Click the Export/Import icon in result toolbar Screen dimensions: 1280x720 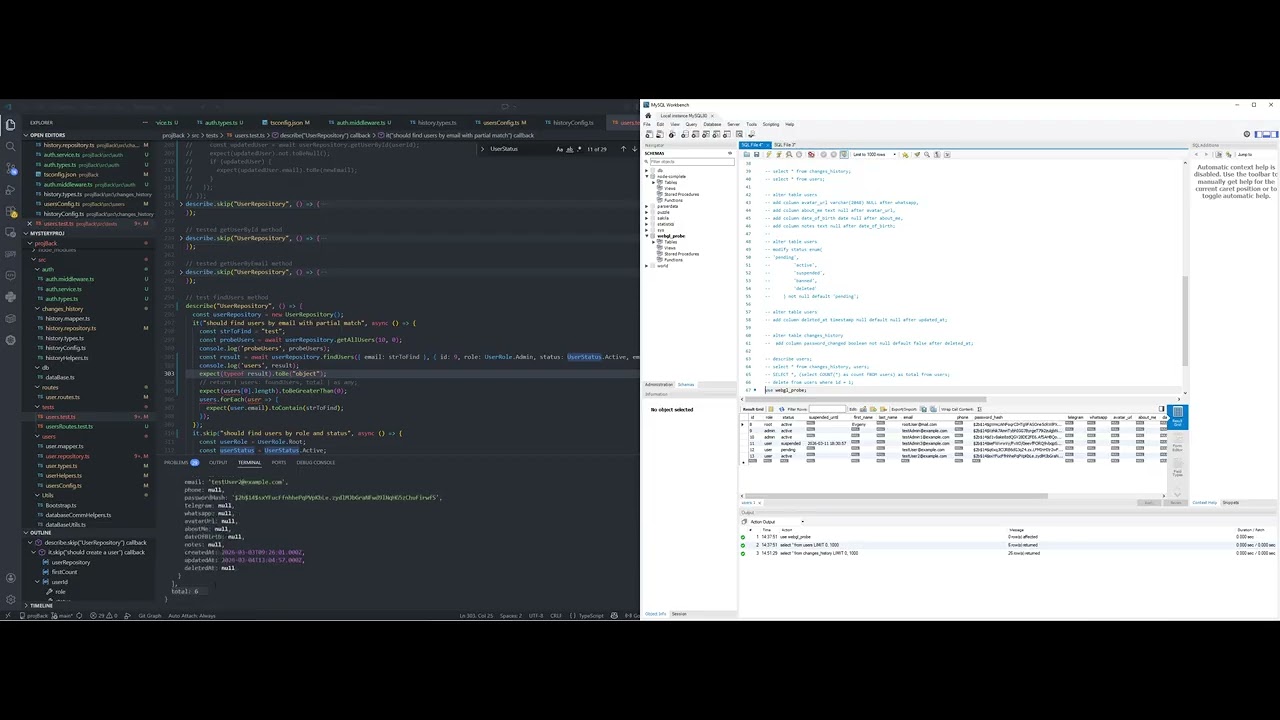(x=923, y=409)
